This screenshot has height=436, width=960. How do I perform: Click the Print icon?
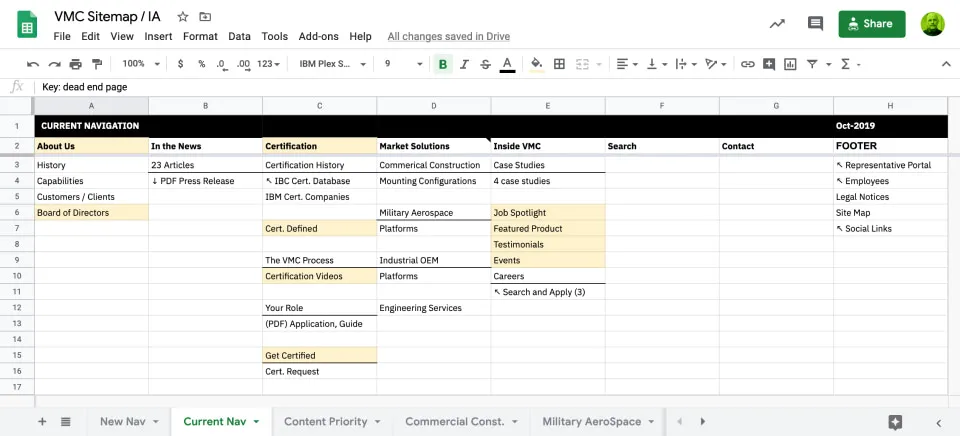click(x=76, y=64)
